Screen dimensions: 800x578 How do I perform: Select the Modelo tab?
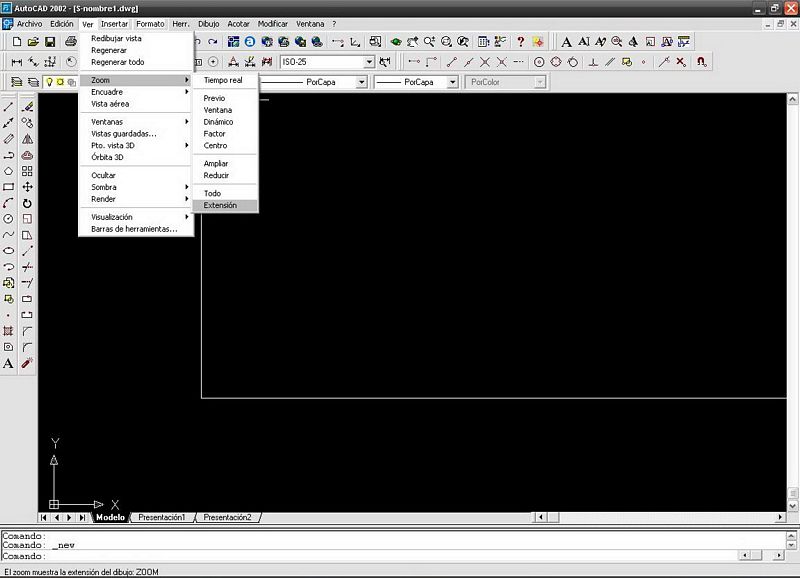(110, 517)
